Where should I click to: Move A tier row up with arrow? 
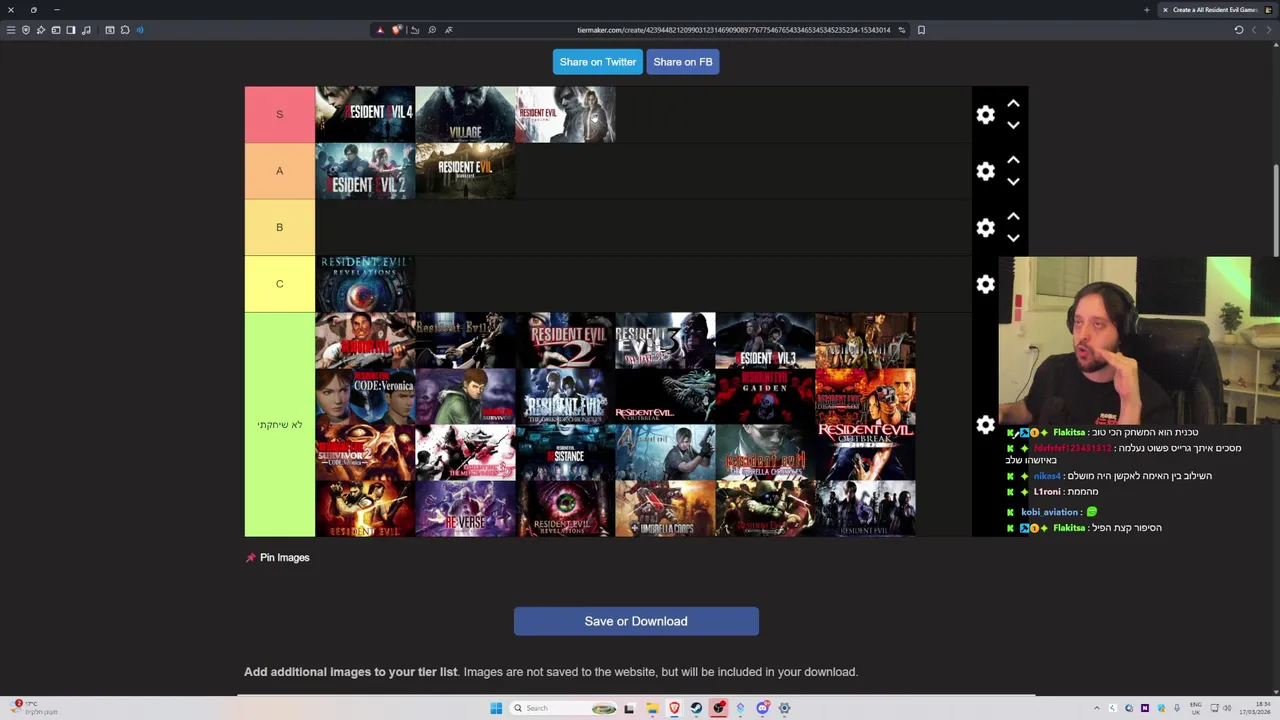1013,160
